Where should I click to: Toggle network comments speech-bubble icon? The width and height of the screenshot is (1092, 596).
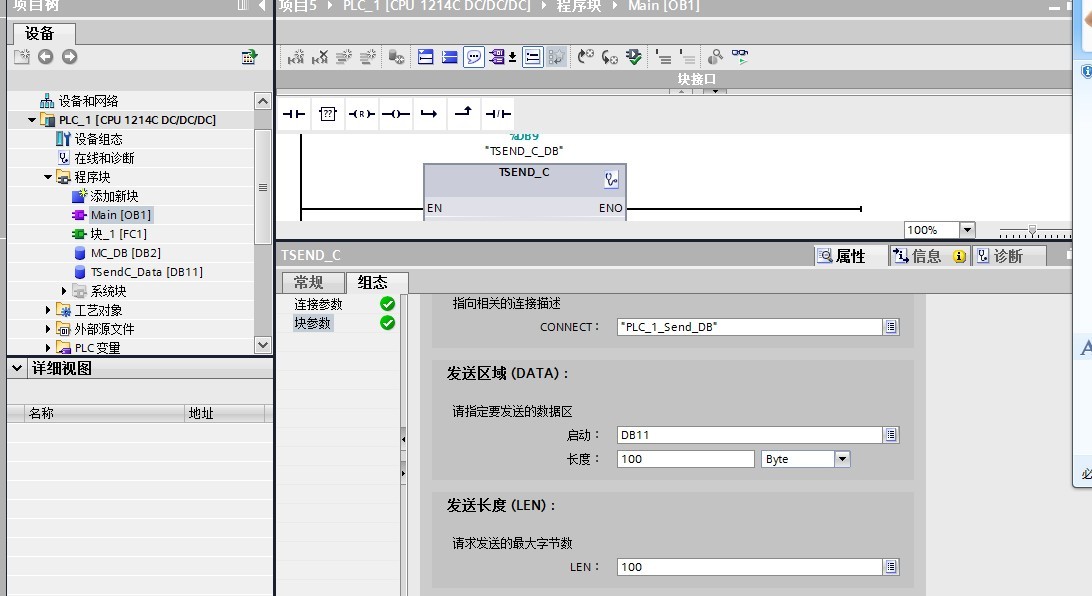pos(474,57)
